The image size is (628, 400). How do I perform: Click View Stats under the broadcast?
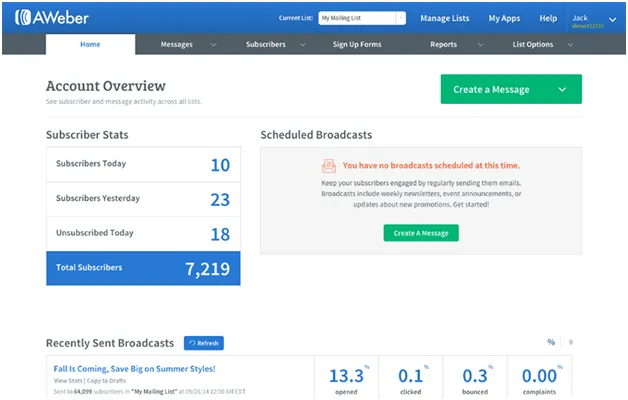(x=68, y=380)
